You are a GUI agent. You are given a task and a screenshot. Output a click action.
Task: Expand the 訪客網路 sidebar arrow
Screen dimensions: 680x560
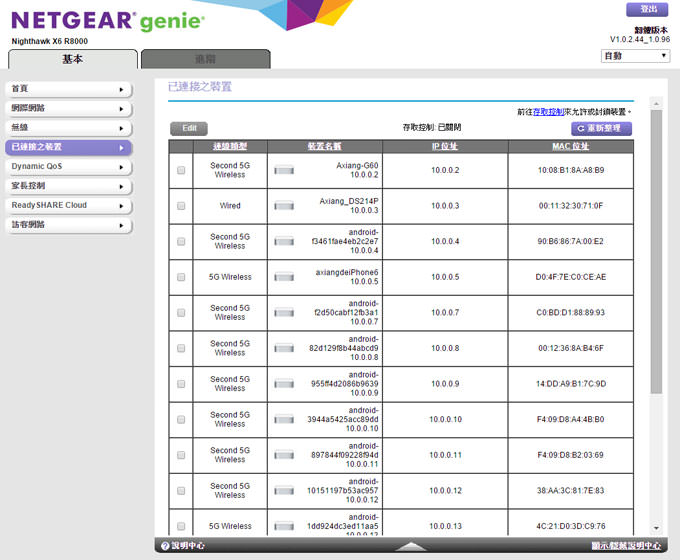coord(121,225)
